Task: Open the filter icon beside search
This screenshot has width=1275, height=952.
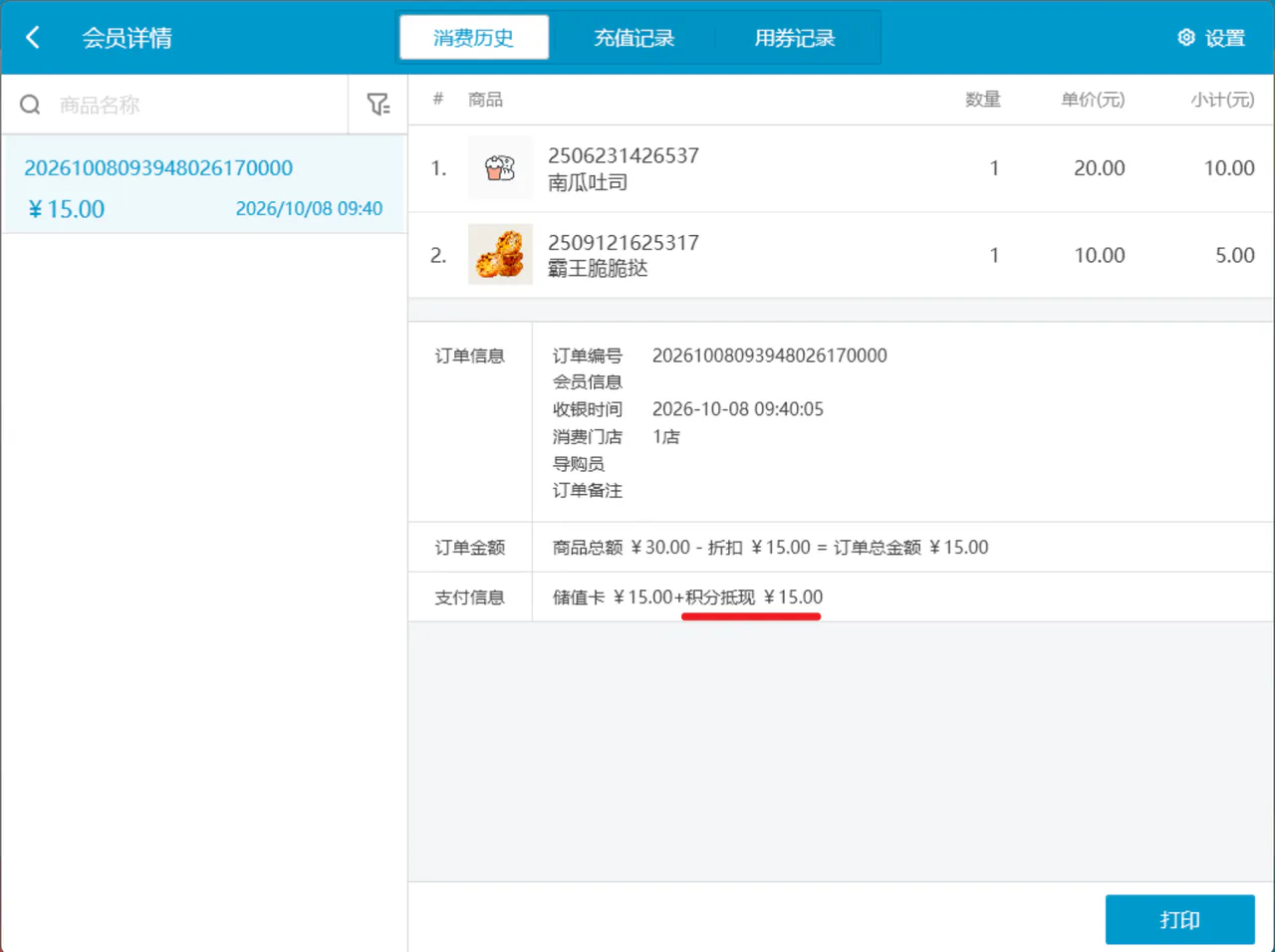Action: (378, 105)
